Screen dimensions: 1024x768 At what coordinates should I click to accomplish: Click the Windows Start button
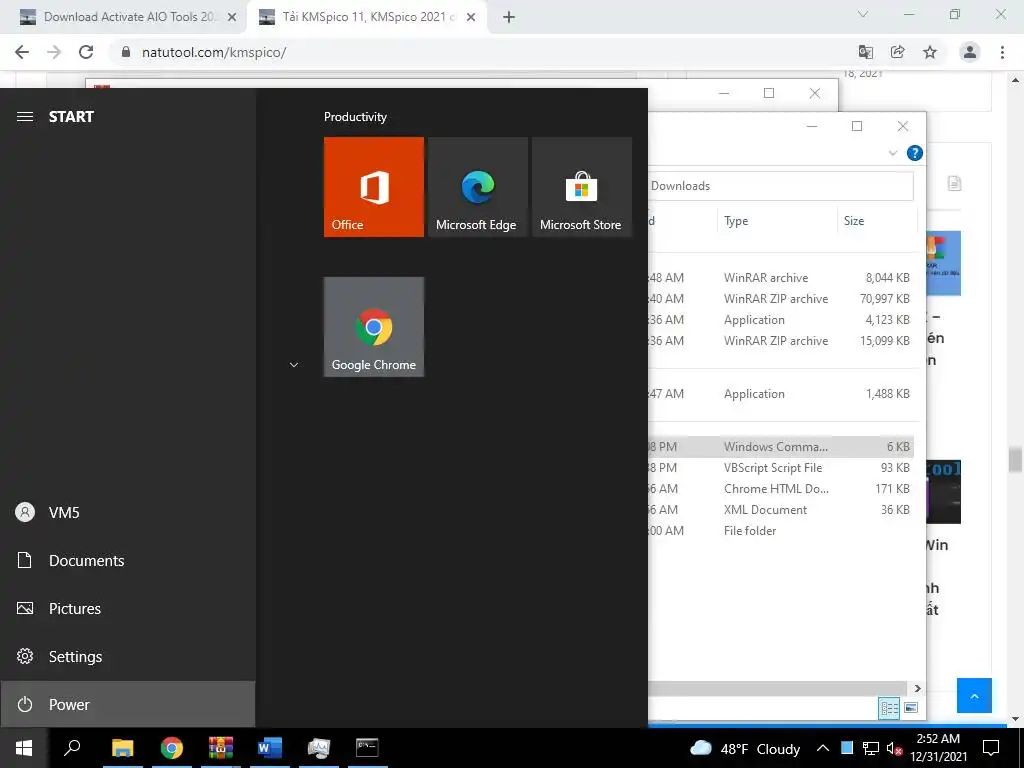click(24, 748)
